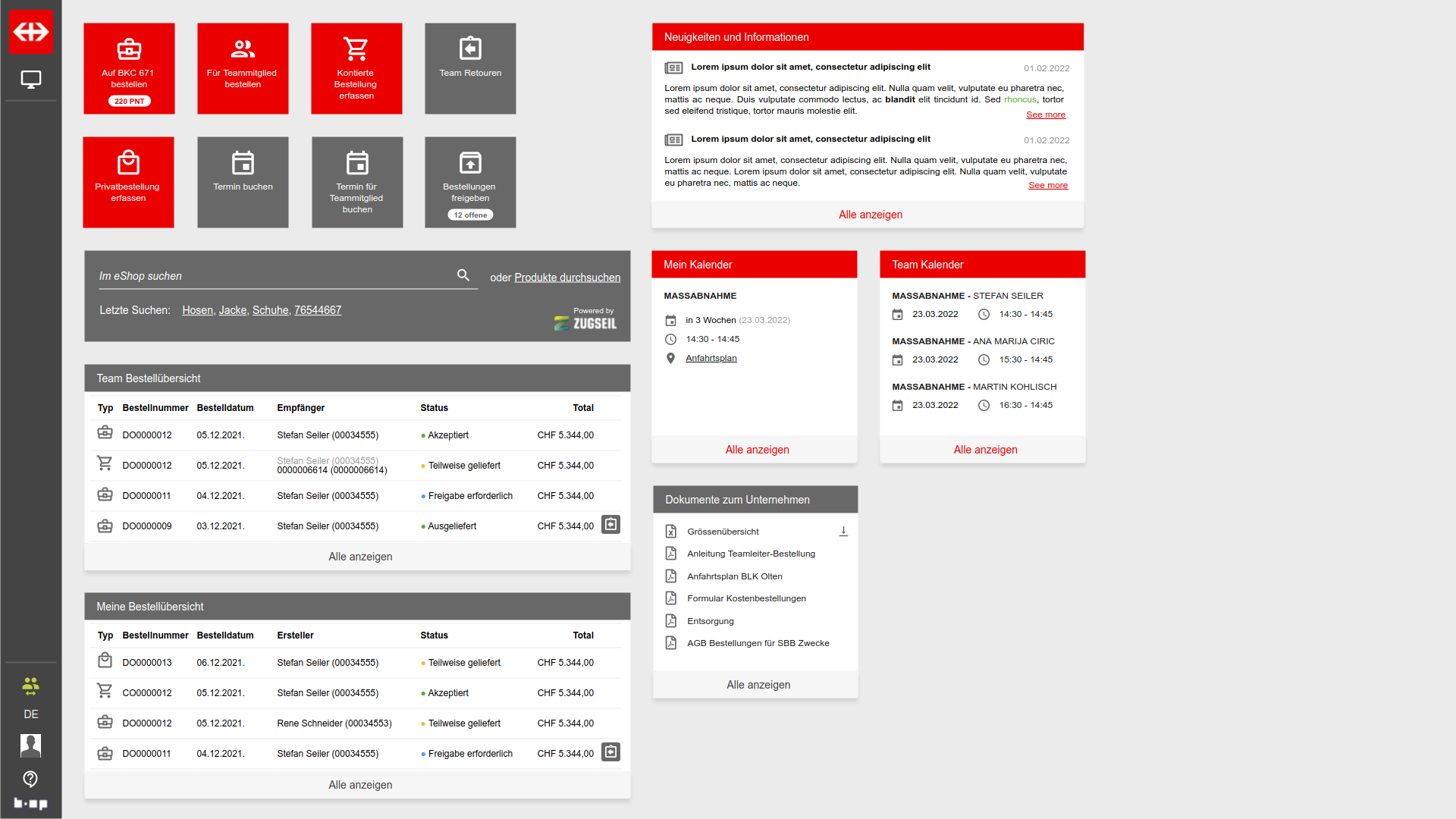Open Team Retouren tile
The image size is (1456, 819).
click(x=470, y=68)
